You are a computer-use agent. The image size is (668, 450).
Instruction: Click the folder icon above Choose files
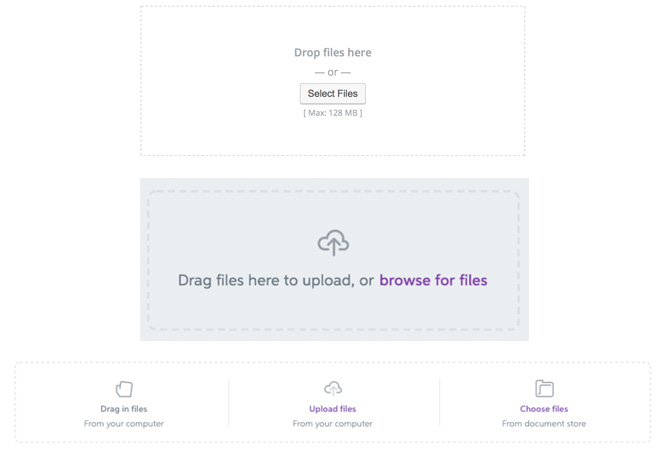coord(544,389)
